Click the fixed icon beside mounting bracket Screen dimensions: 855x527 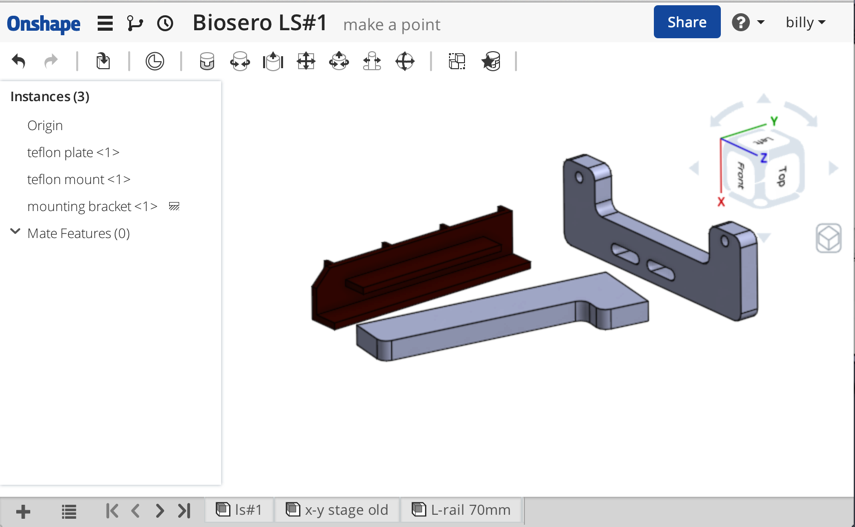pyautogui.click(x=174, y=206)
